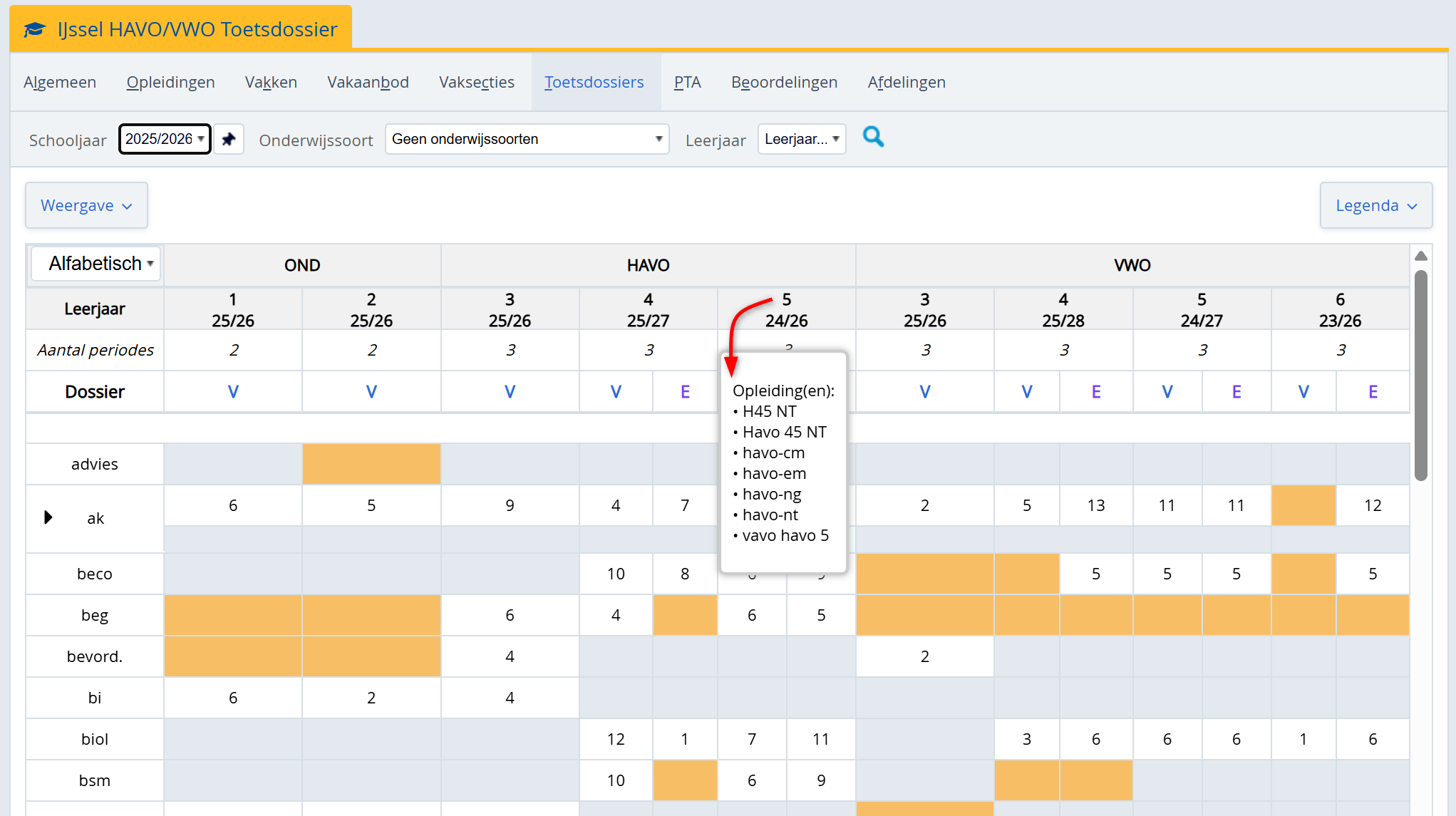Click V dossier under VWO leerjaar 3
Screen dimensions: 1456x816
tap(924, 392)
